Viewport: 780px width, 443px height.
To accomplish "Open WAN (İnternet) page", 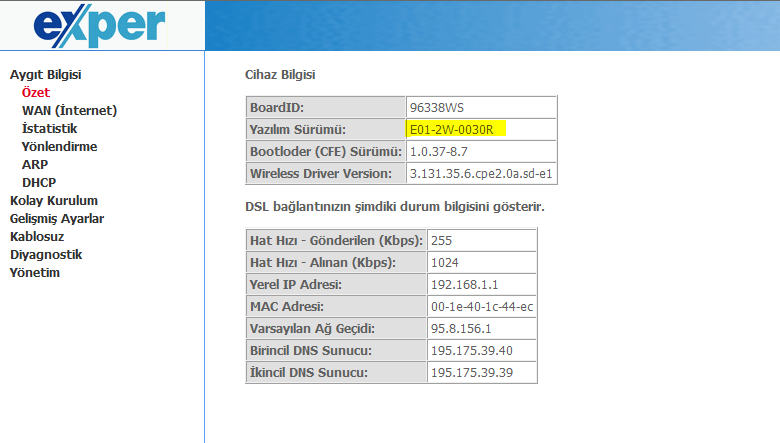I will (x=70, y=110).
